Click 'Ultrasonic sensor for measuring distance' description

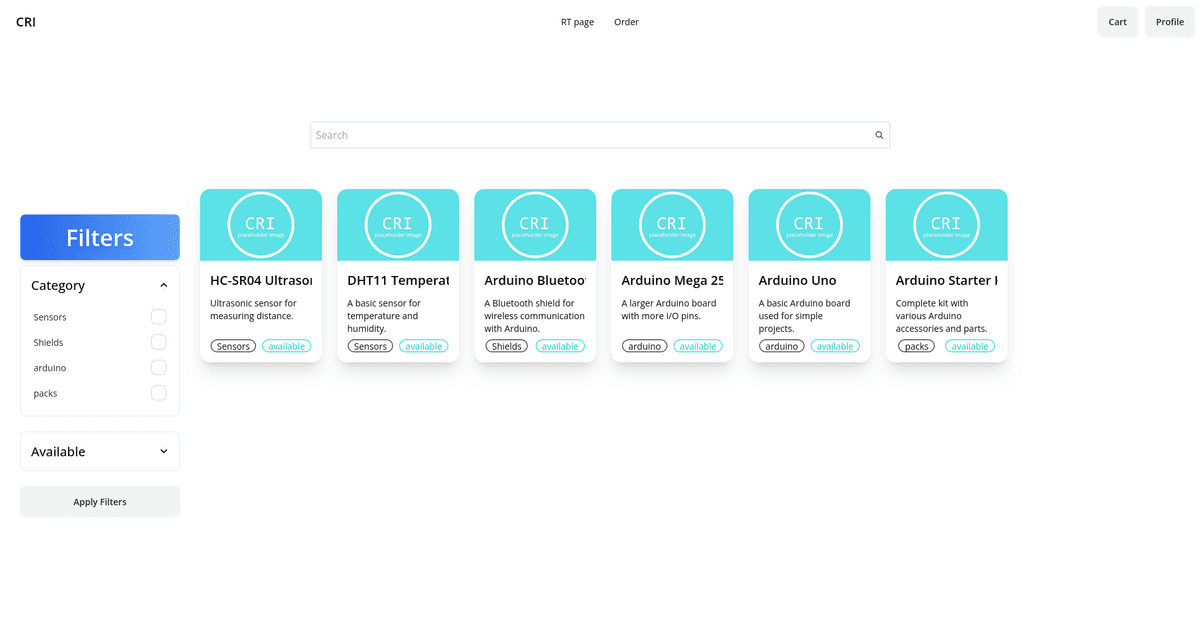coord(254,309)
